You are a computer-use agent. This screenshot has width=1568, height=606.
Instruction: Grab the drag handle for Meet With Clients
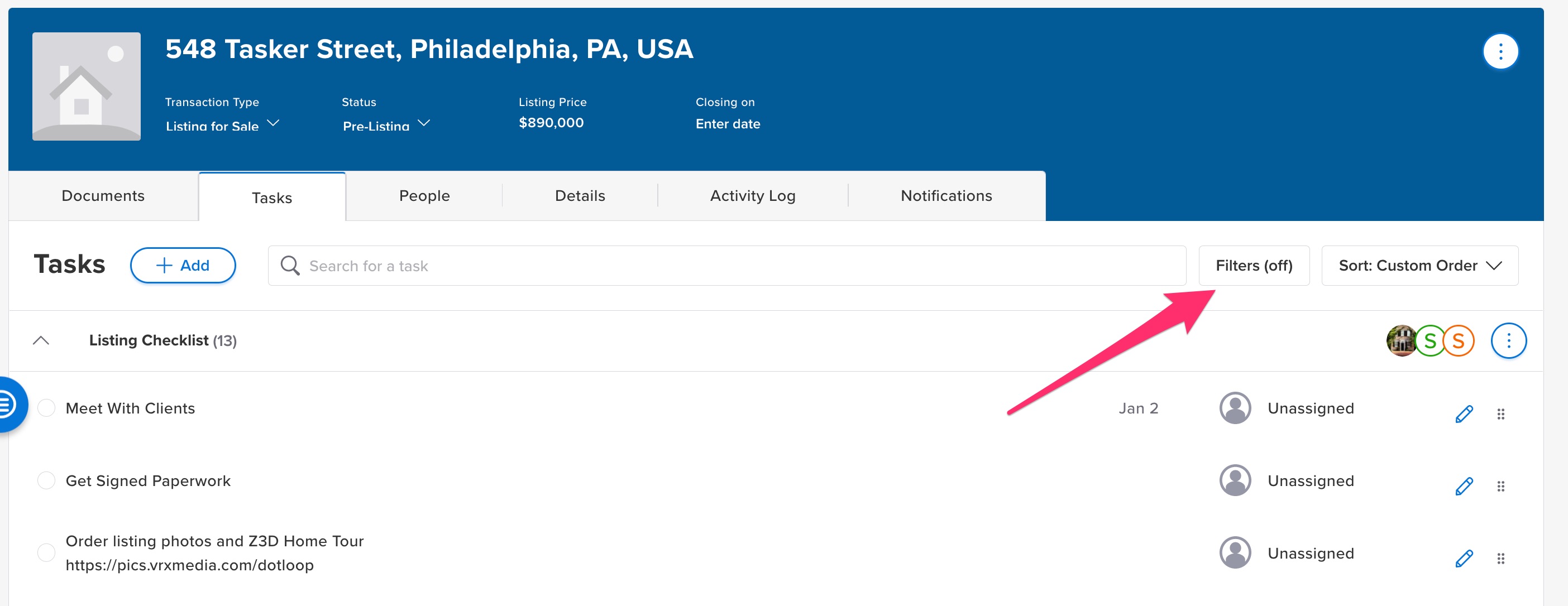click(x=1500, y=413)
